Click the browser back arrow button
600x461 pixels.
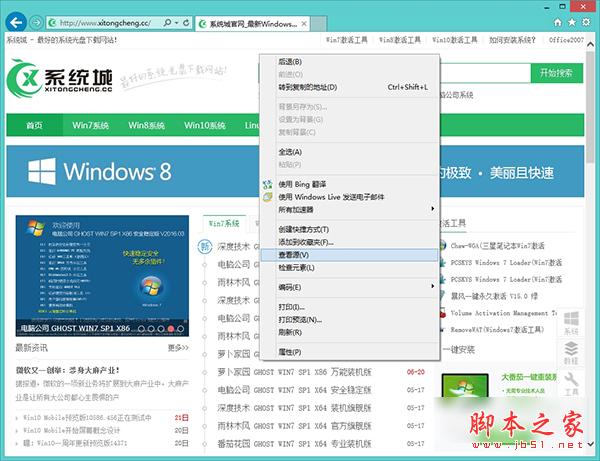tap(16, 23)
